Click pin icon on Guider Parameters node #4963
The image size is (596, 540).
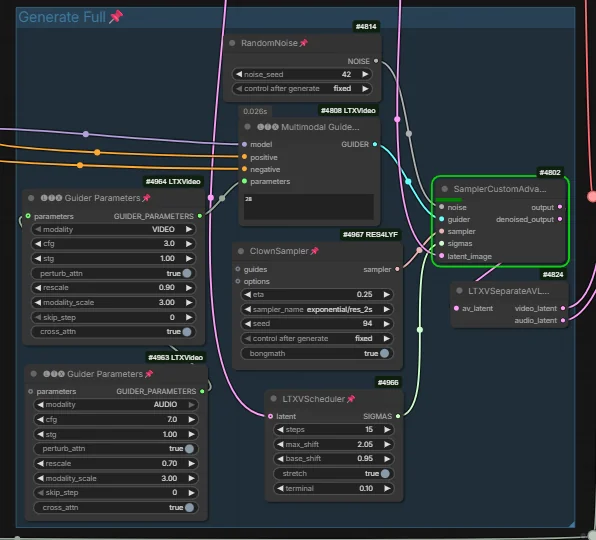[149, 374]
